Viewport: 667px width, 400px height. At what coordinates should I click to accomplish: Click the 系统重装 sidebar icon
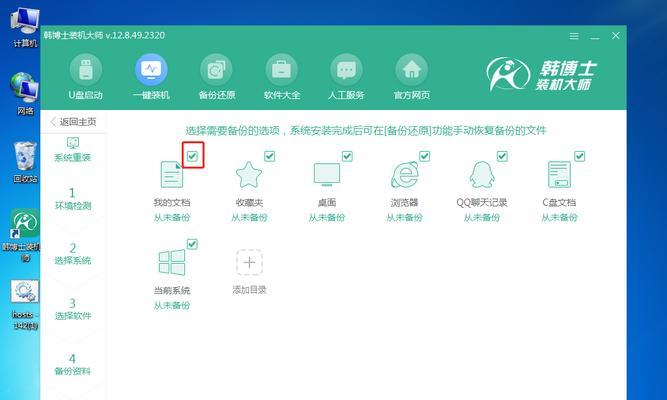pos(73,143)
